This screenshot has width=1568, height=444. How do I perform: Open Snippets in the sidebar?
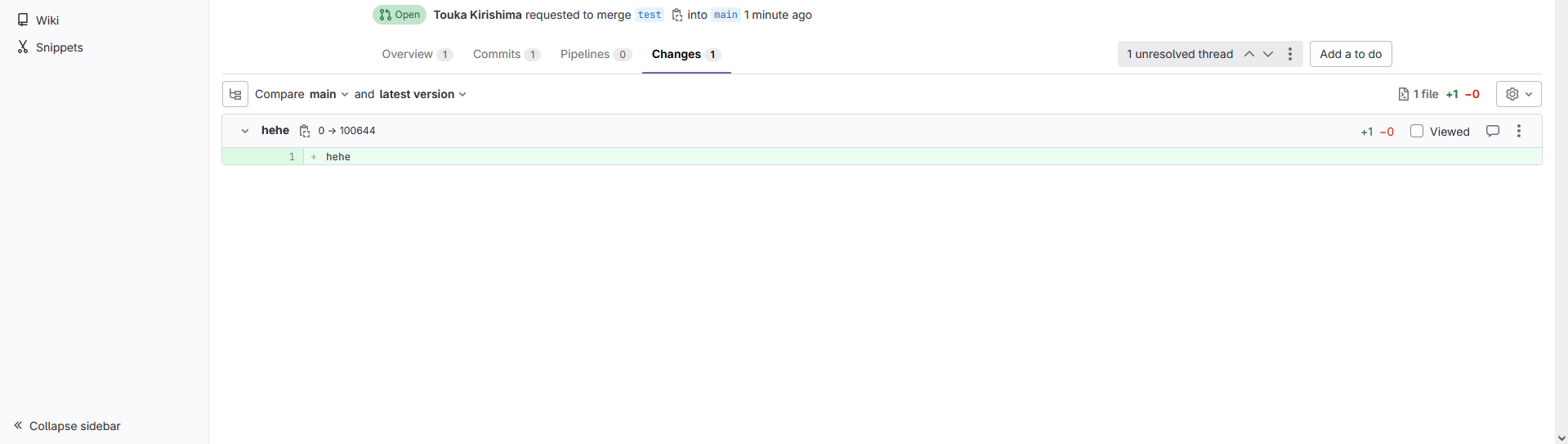tap(59, 47)
